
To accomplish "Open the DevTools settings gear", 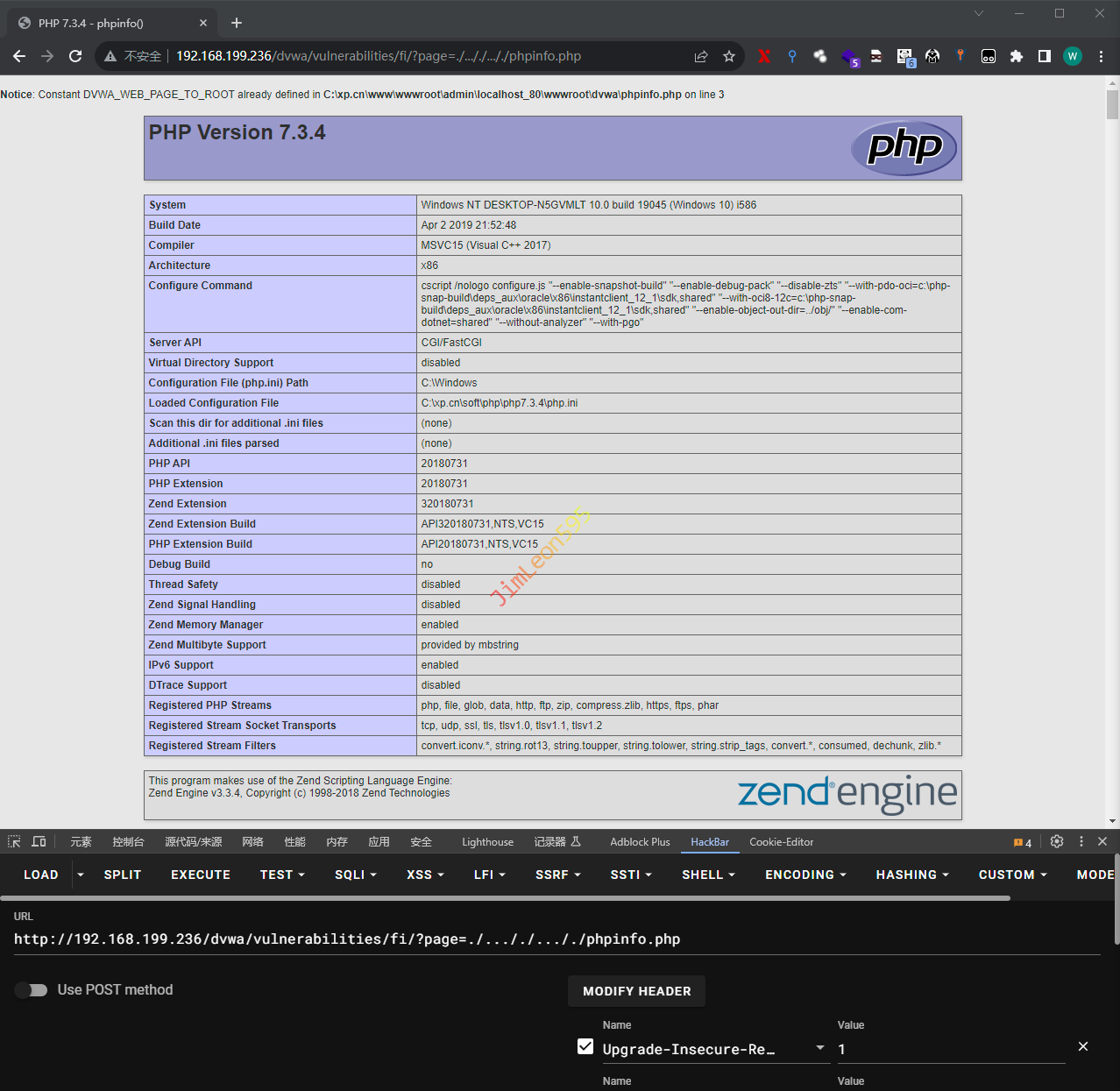I will coord(1057,841).
